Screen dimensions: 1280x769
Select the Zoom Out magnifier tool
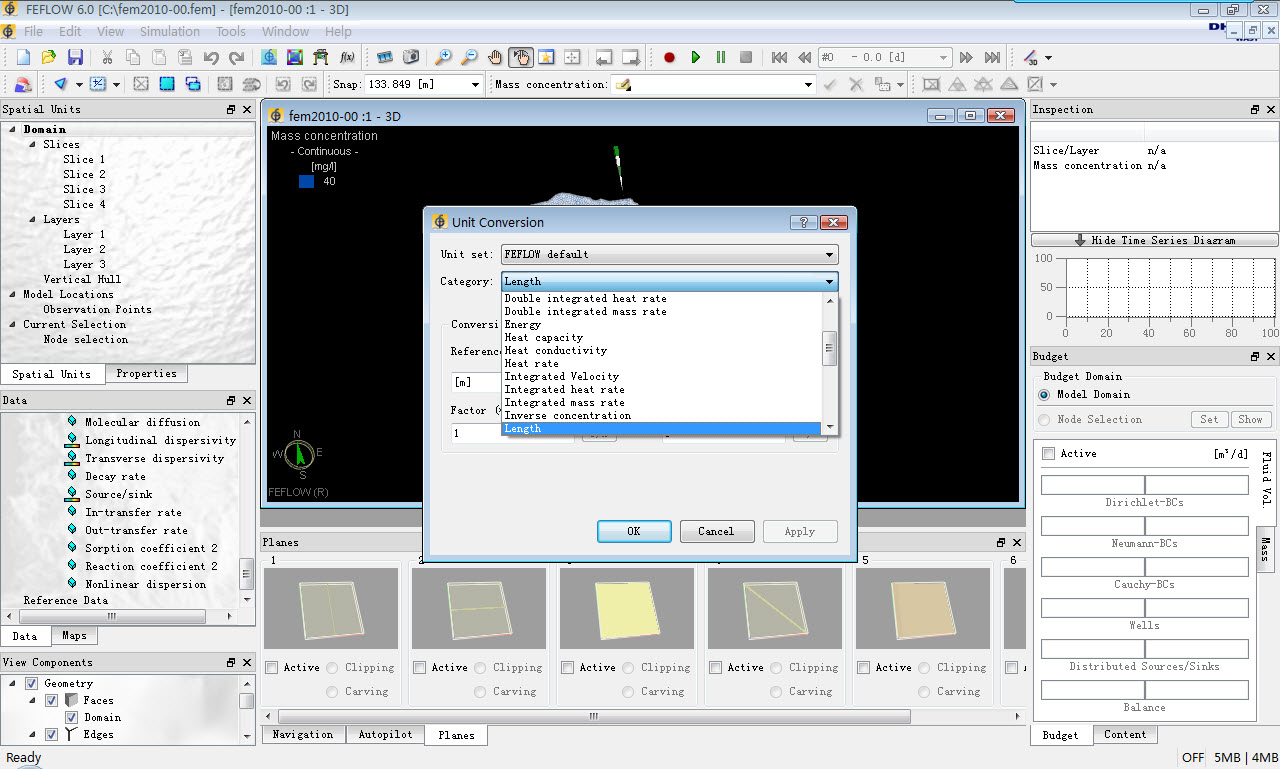pos(469,58)
